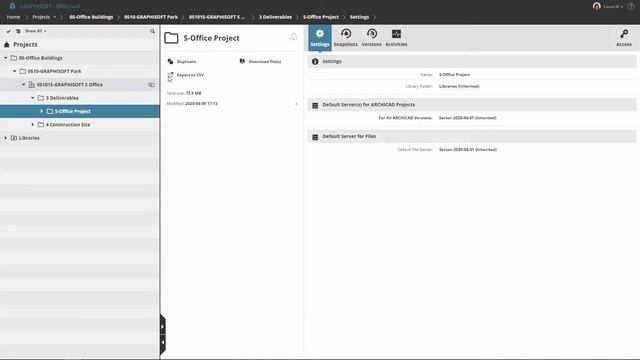Expand details arrow beside Modified date
Image resolution: width=640 pixels, height=360 pixels.
point(297,104)
